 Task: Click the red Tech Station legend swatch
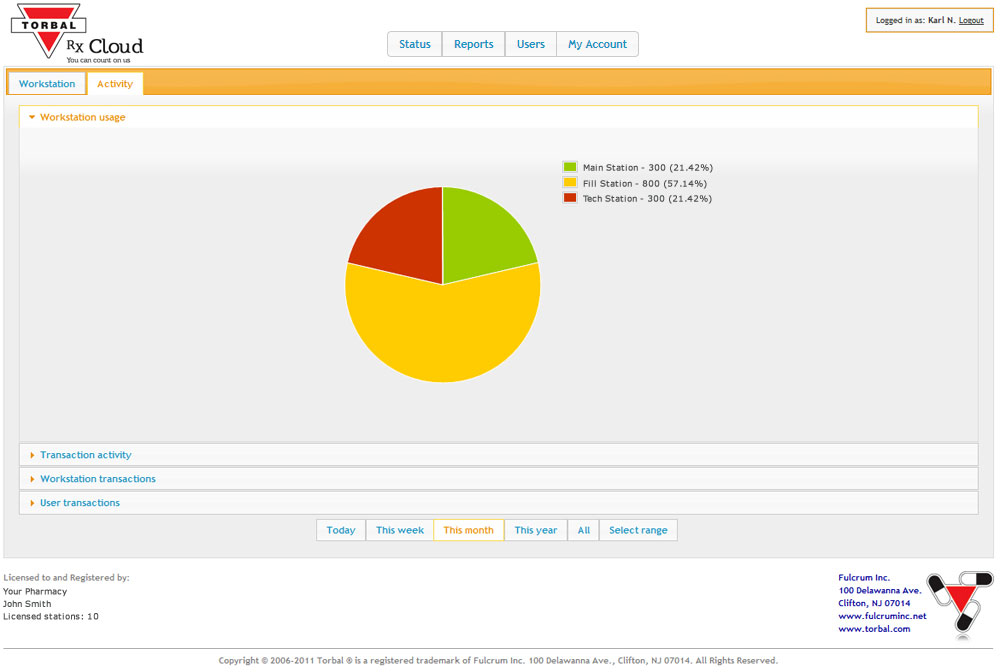click(570, 198)
